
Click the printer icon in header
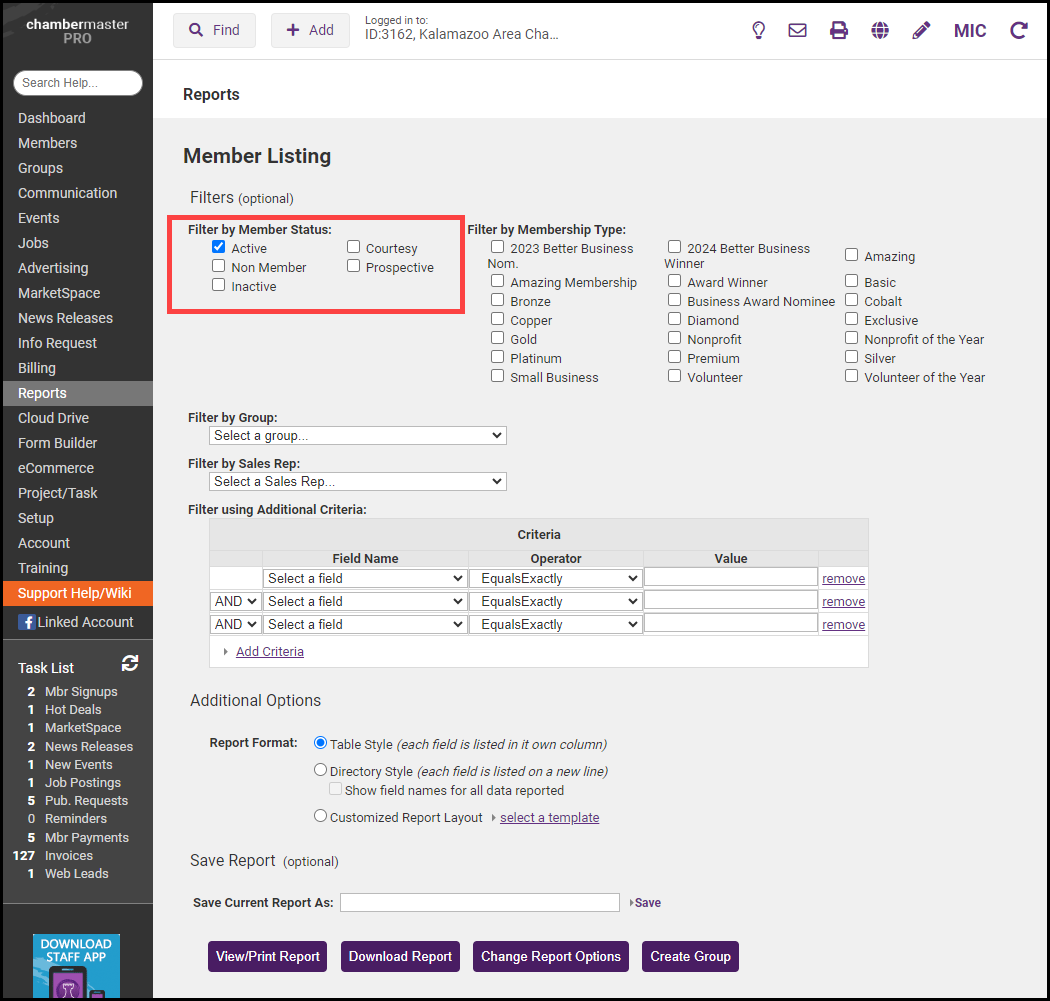(x=839, y=30)
